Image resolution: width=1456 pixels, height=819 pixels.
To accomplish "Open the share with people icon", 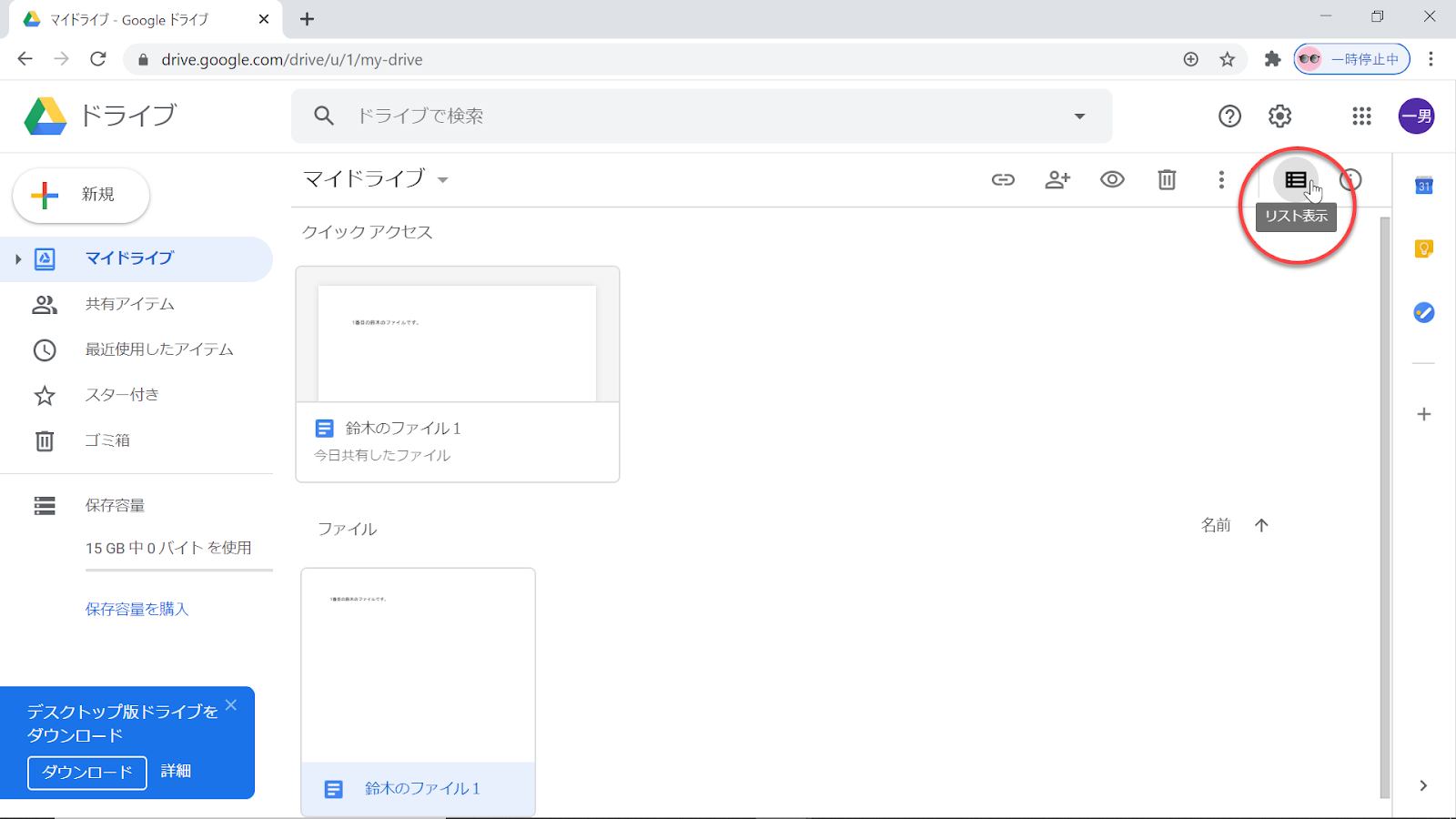I will (x=1057, y=179).
